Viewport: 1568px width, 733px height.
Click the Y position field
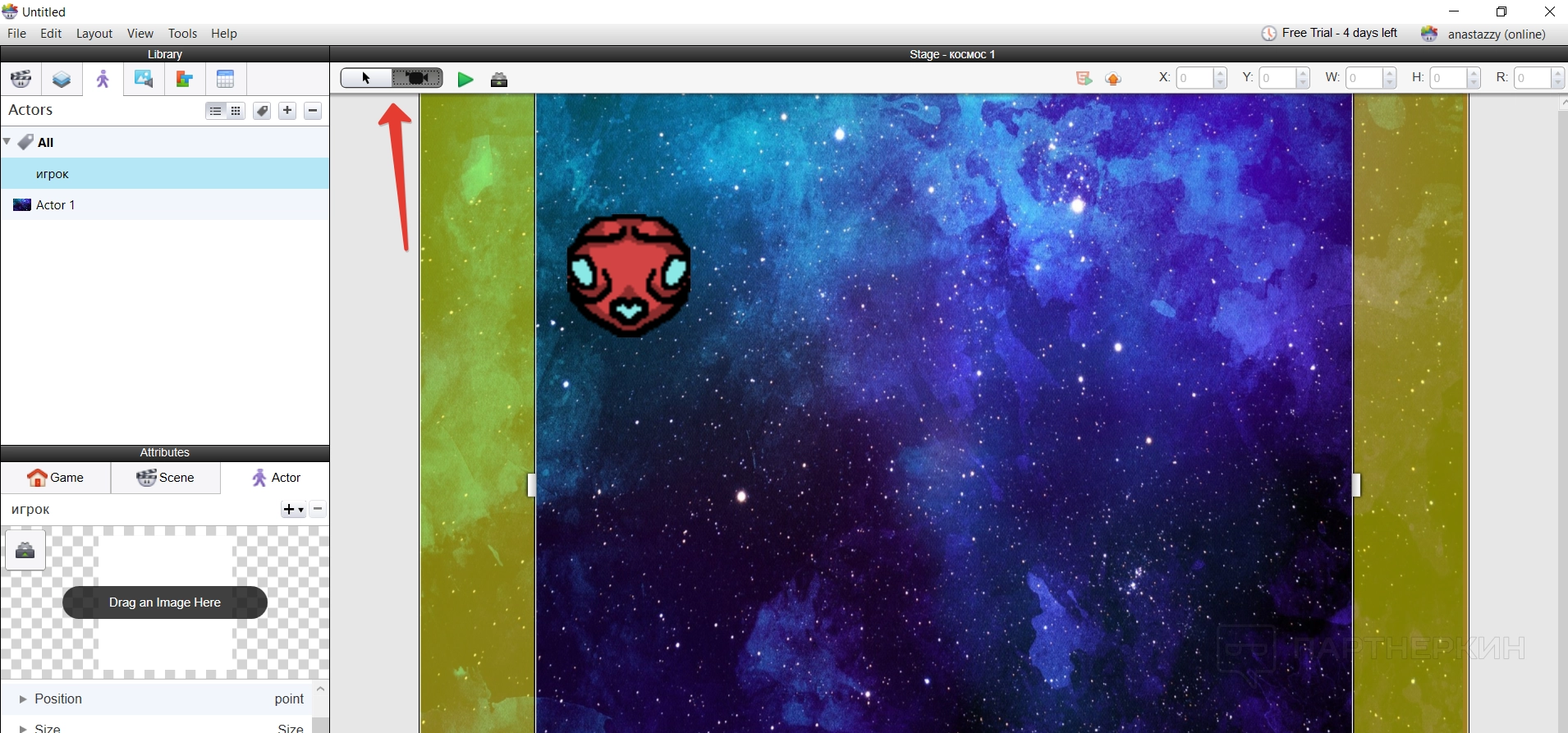point(1277,78)
